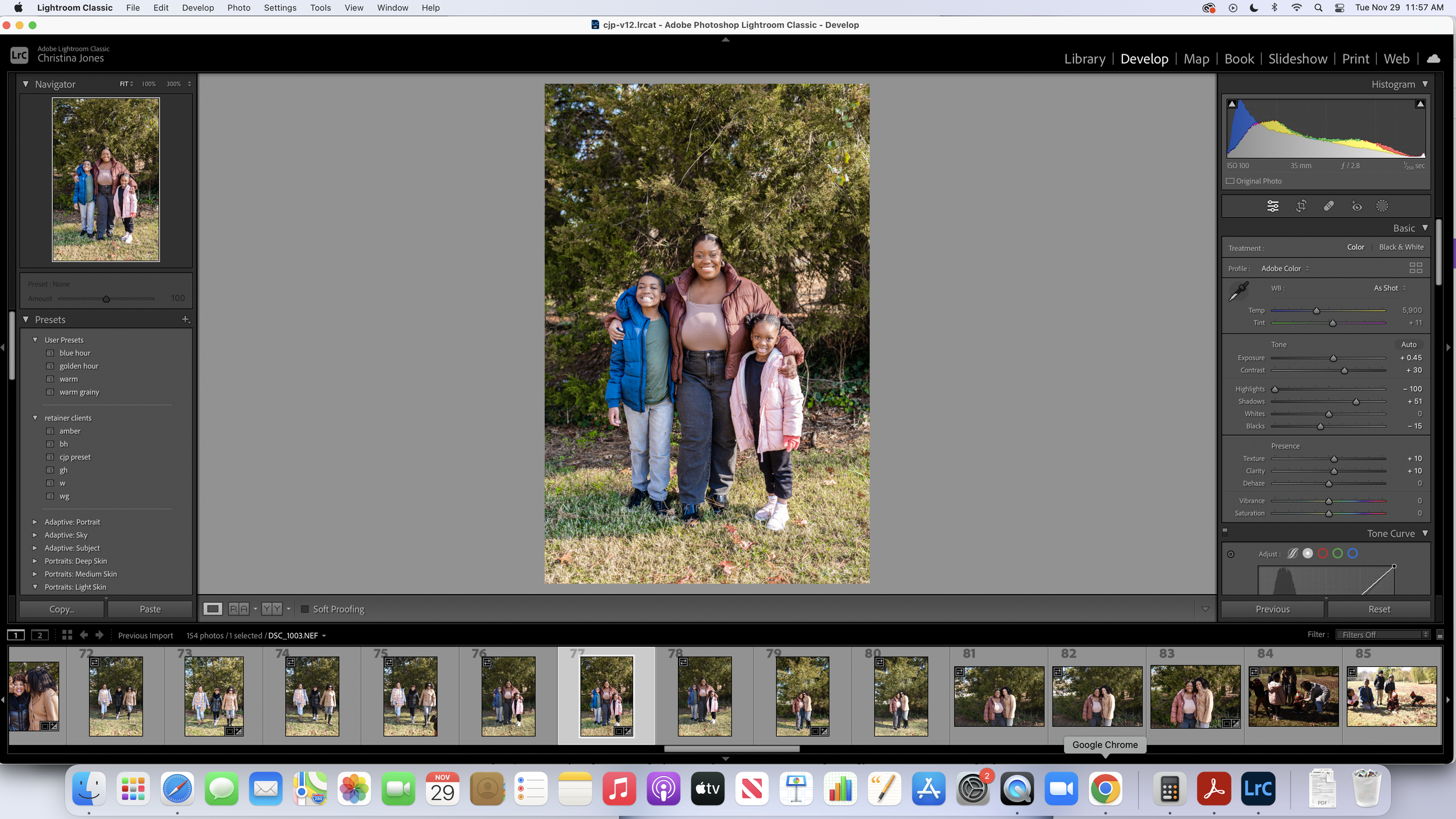The width and height of the screenshot is (1456, 819).
Task: Enable the Soft Proofing checkbox
Action: (305, 609)
